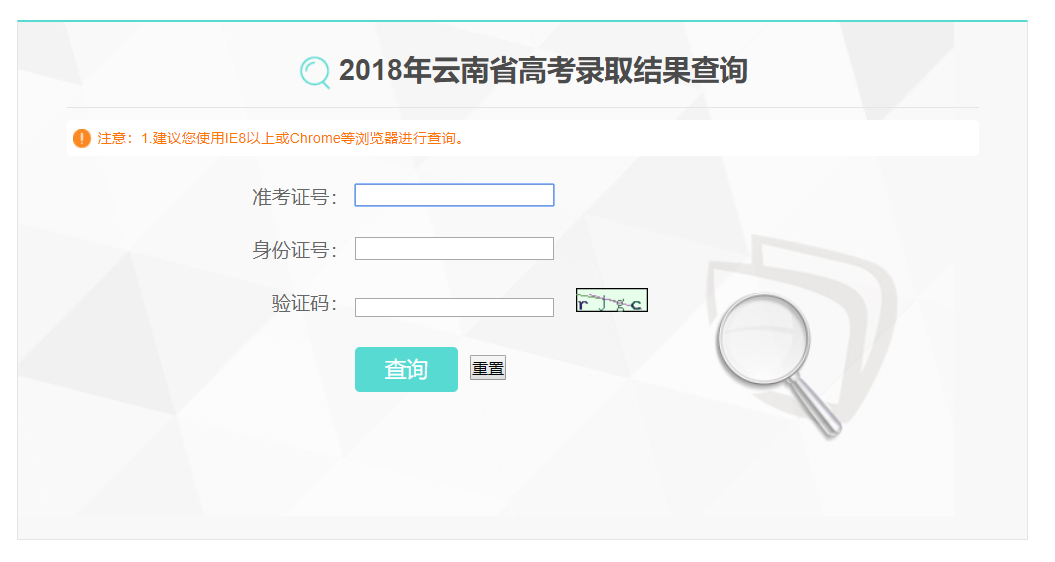Click the 准考证号 label text
The width and height of the screenshot is (1055, 562).
click(294, 197)
